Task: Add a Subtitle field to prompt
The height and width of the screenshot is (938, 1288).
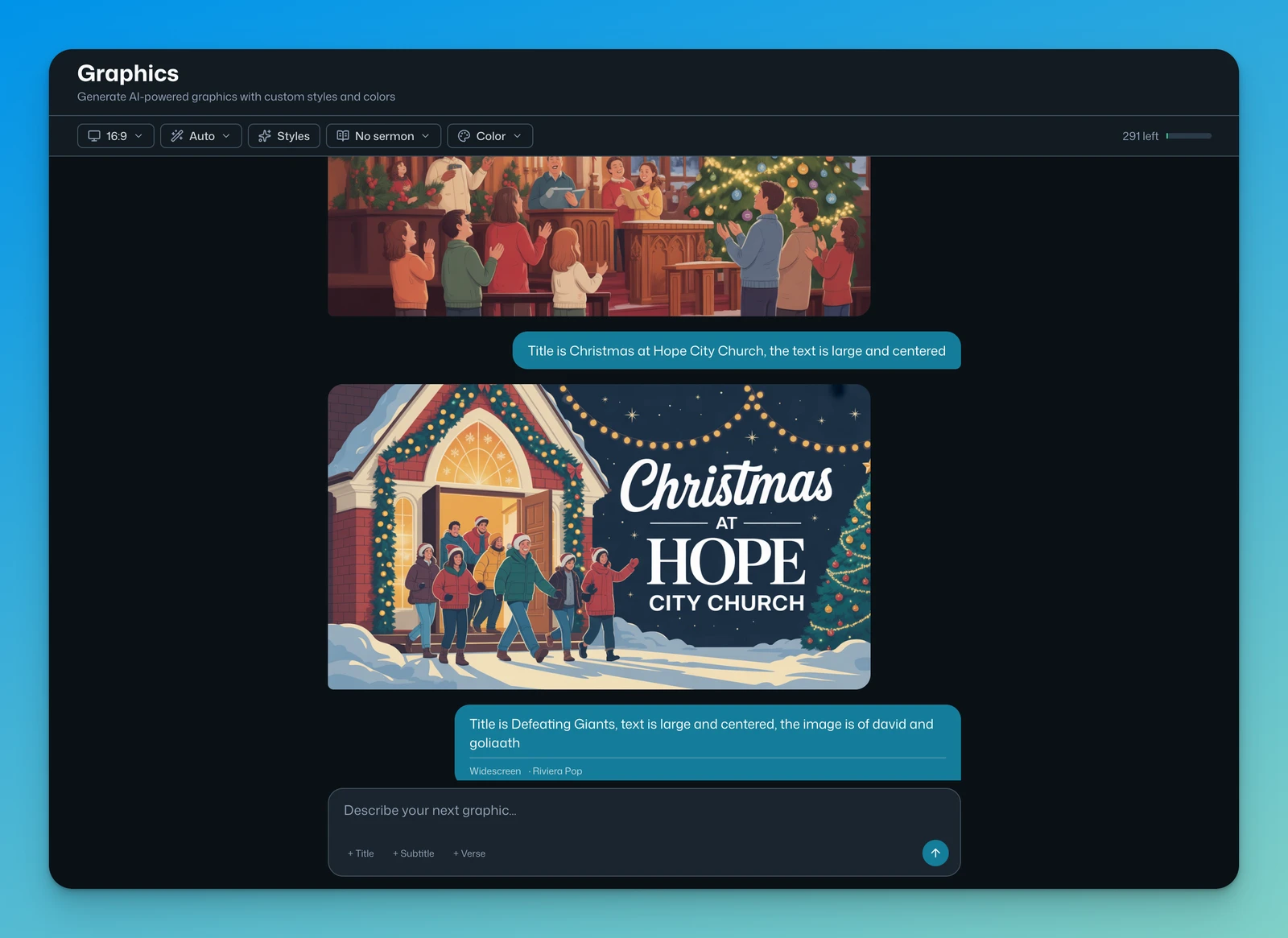Action: [413, 853]
